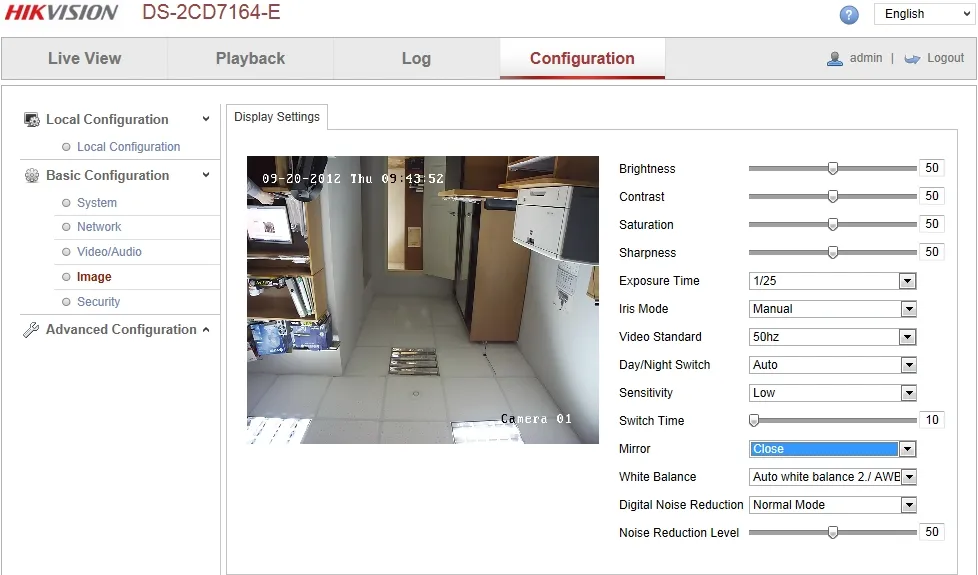
Task: Open the Mirror dropdown
Action: (832, 449)
